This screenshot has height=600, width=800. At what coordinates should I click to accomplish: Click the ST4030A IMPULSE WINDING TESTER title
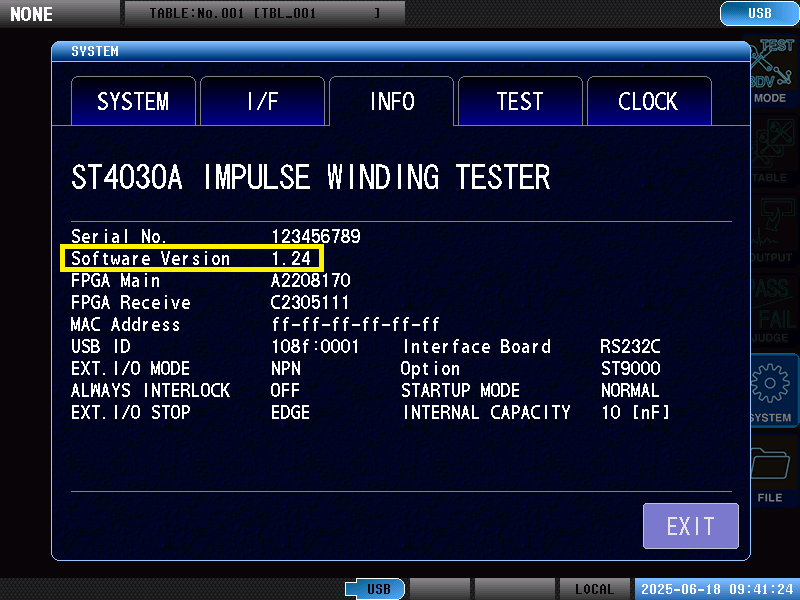(310, 177)
